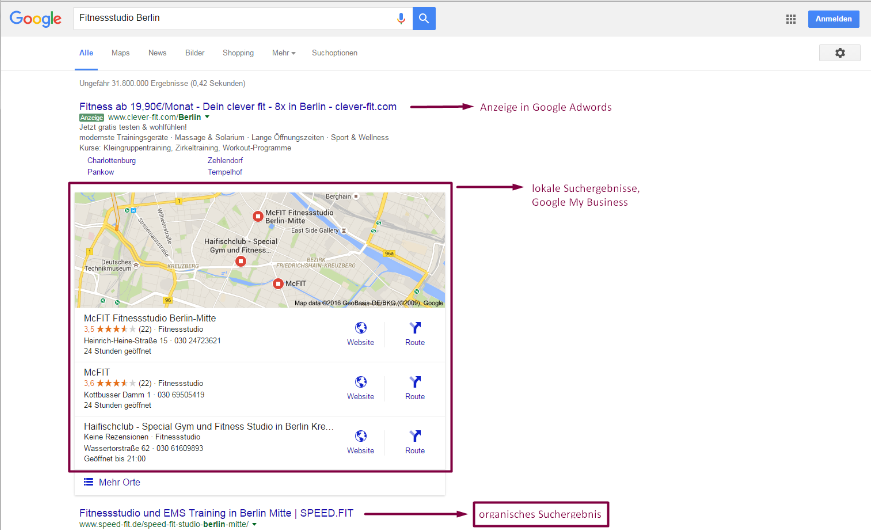Open McFIT Fitnessstudio Berlin-Mitte listing
Screen dimensions: 871x530
click(150, 318)
